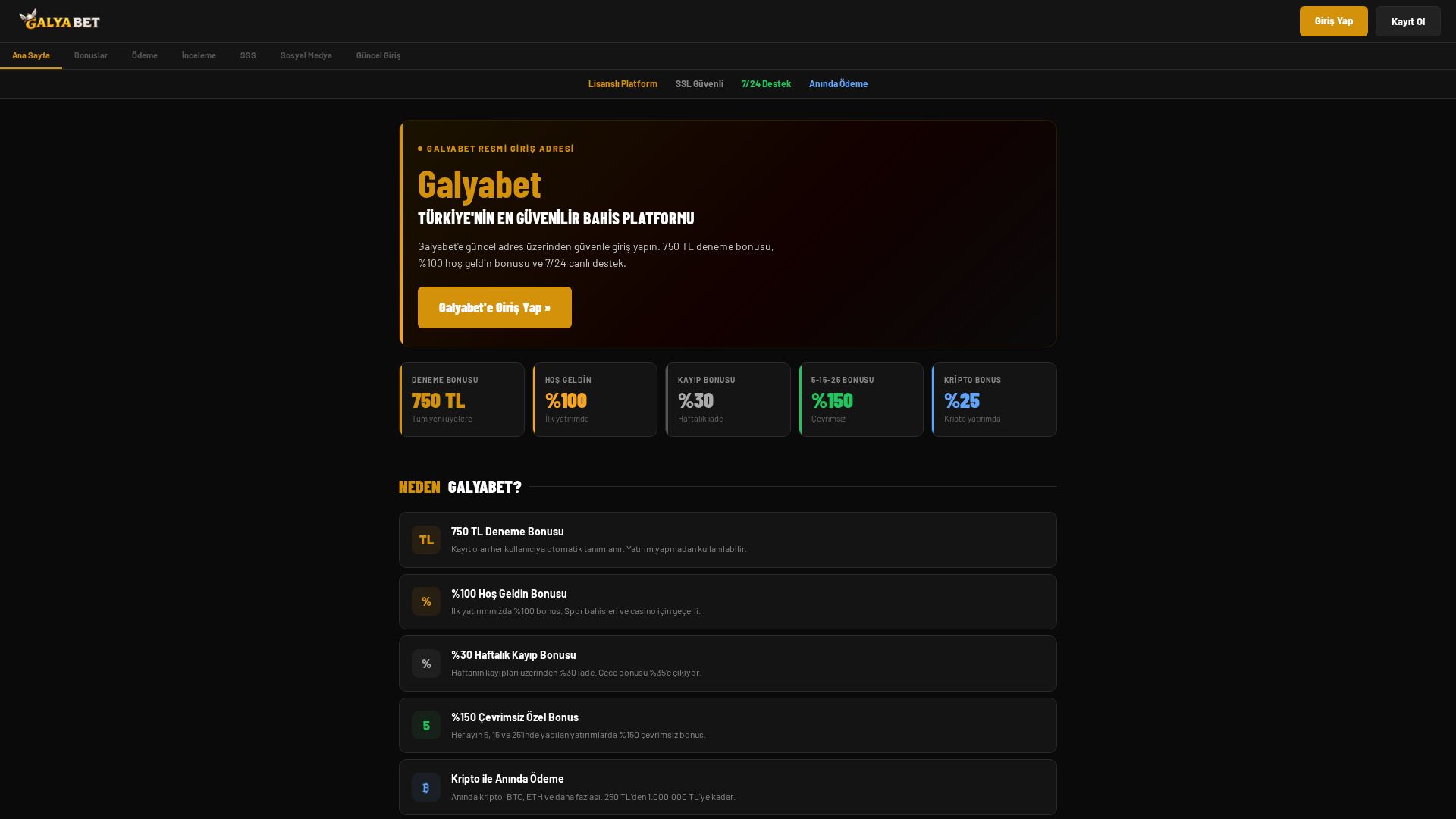Screen dimensions: 1456x819
Task: Click the %30 Haftalık Kayıp Bonusu title
Action: coord(513,655)
